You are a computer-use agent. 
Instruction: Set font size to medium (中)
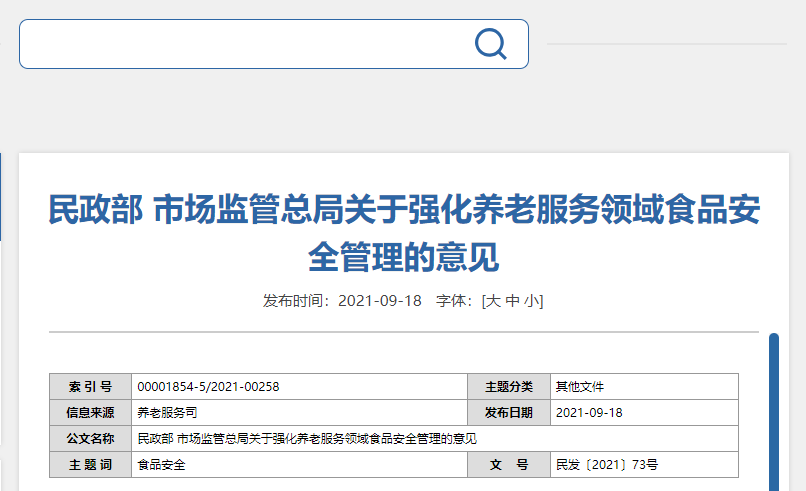pyautogui.click(x=512, y=300)
